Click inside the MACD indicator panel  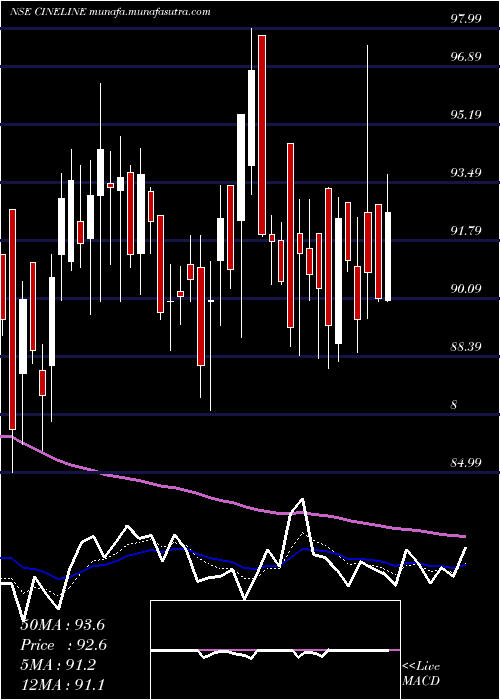tap(275, 650)
